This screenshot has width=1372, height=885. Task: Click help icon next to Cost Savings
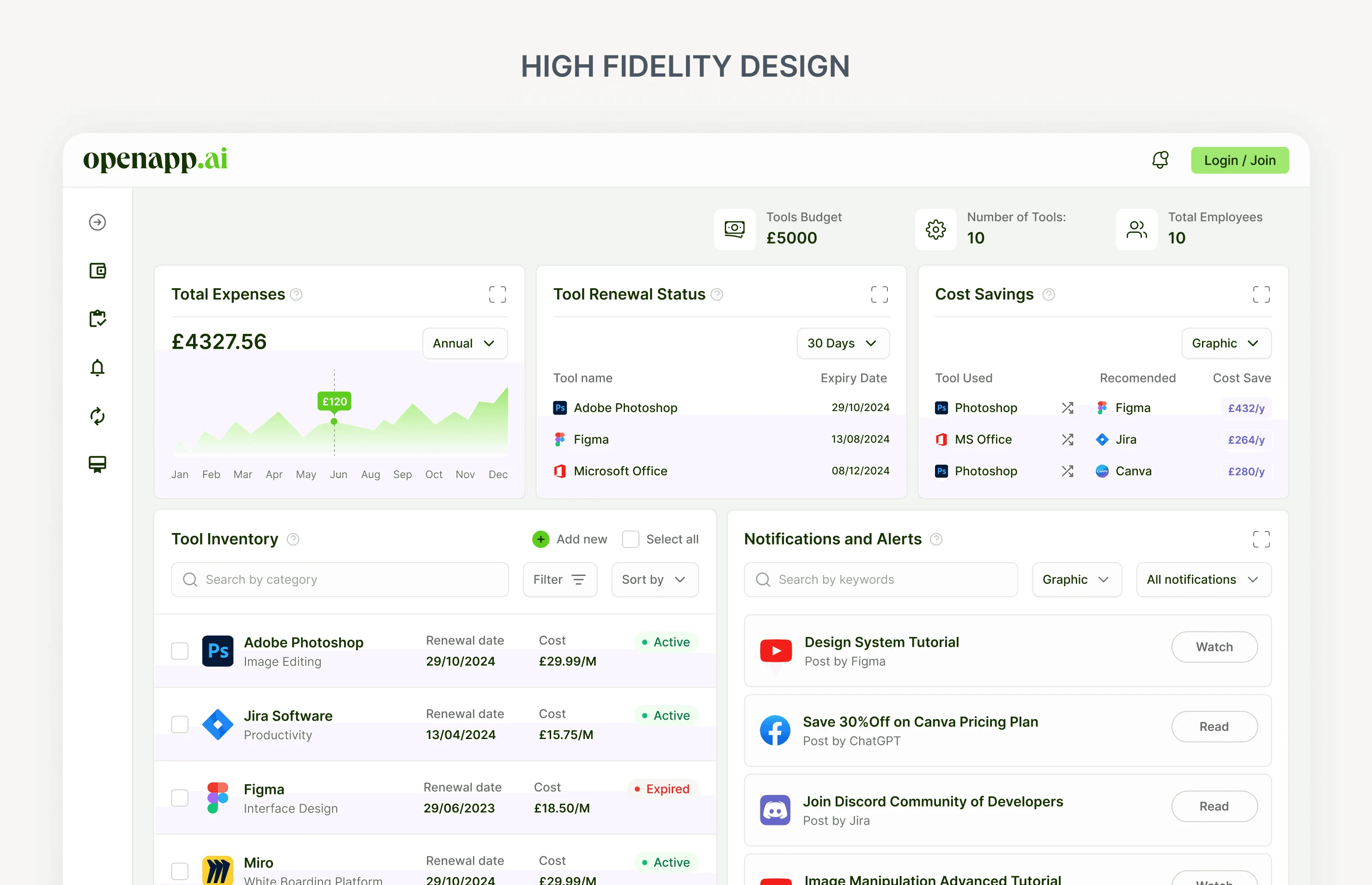pos(1048,294)
